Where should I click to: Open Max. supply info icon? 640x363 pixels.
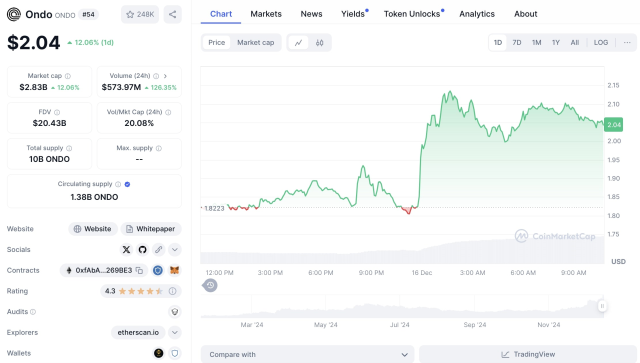tap(159, 148)
